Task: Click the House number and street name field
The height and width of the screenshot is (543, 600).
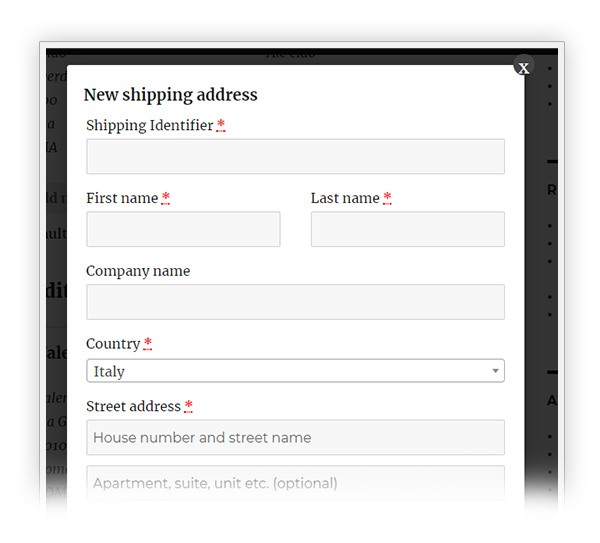Action: point(295,437)
